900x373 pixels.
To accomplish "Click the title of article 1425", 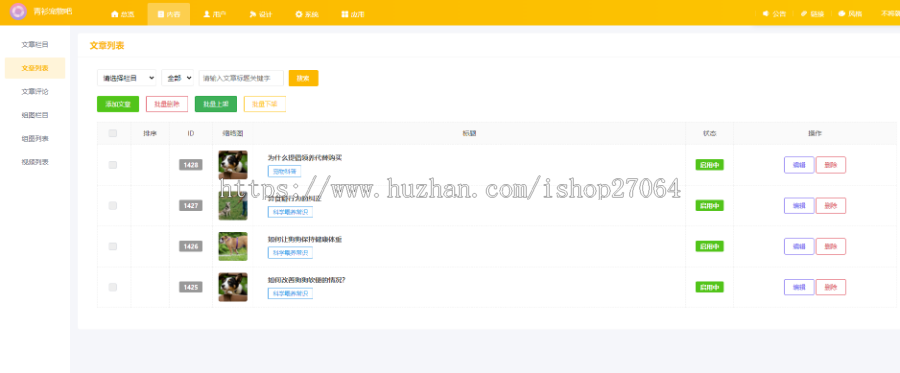I will pyautogui.click(x=307, y=280).
